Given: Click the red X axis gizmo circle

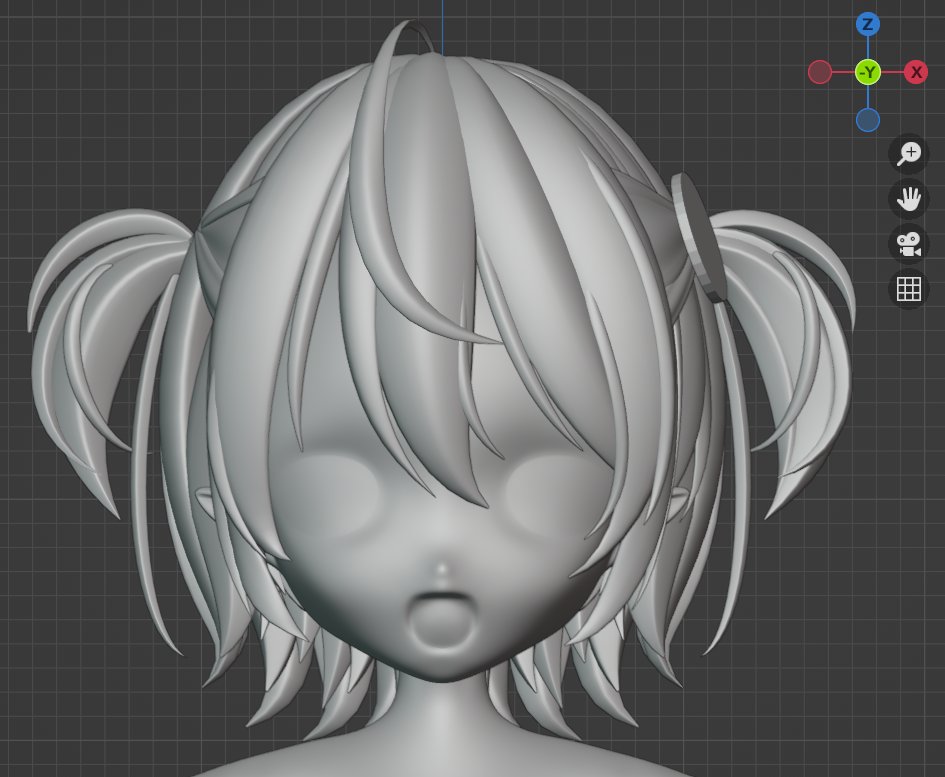Looking at the screenshot, I should coord(915,72).
